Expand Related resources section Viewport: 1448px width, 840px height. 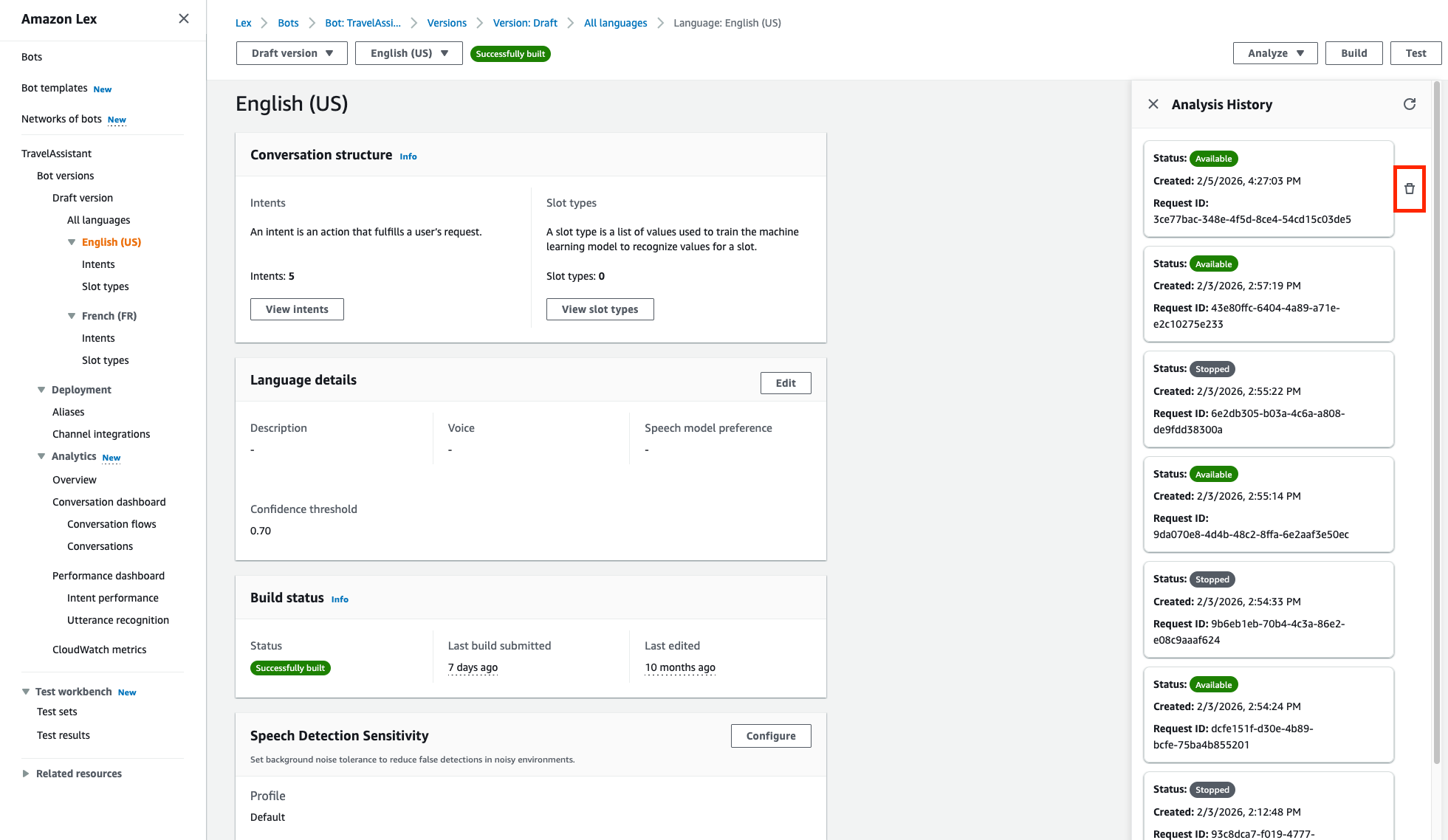[26, 774]
